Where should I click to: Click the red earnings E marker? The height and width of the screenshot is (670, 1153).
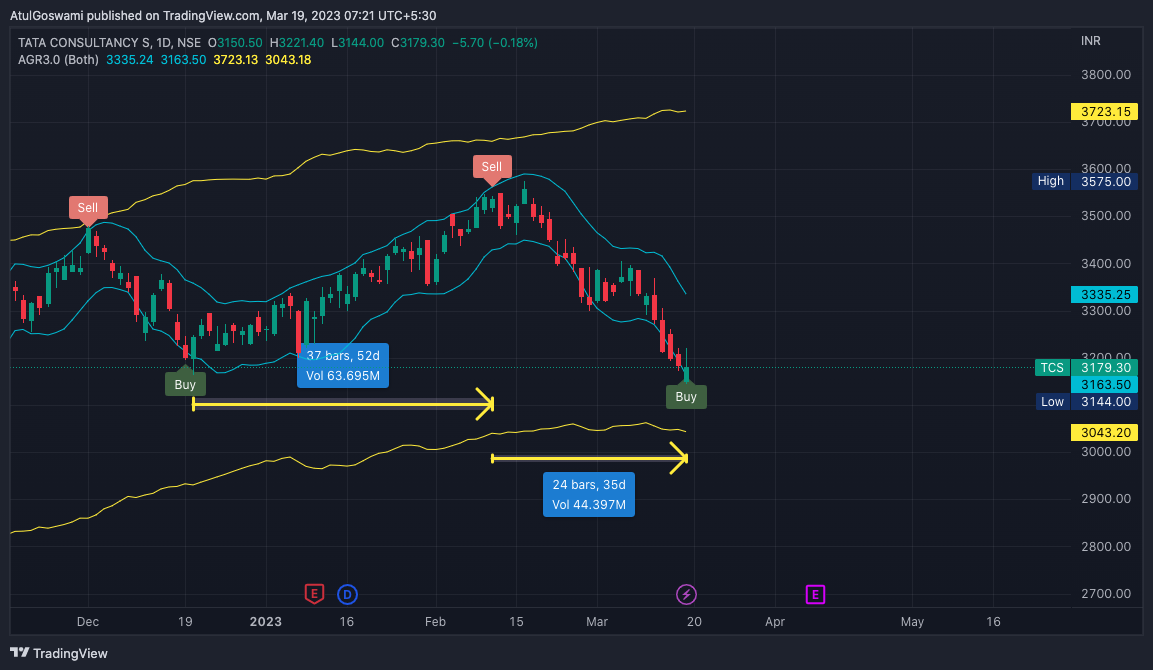pos(314,594)
